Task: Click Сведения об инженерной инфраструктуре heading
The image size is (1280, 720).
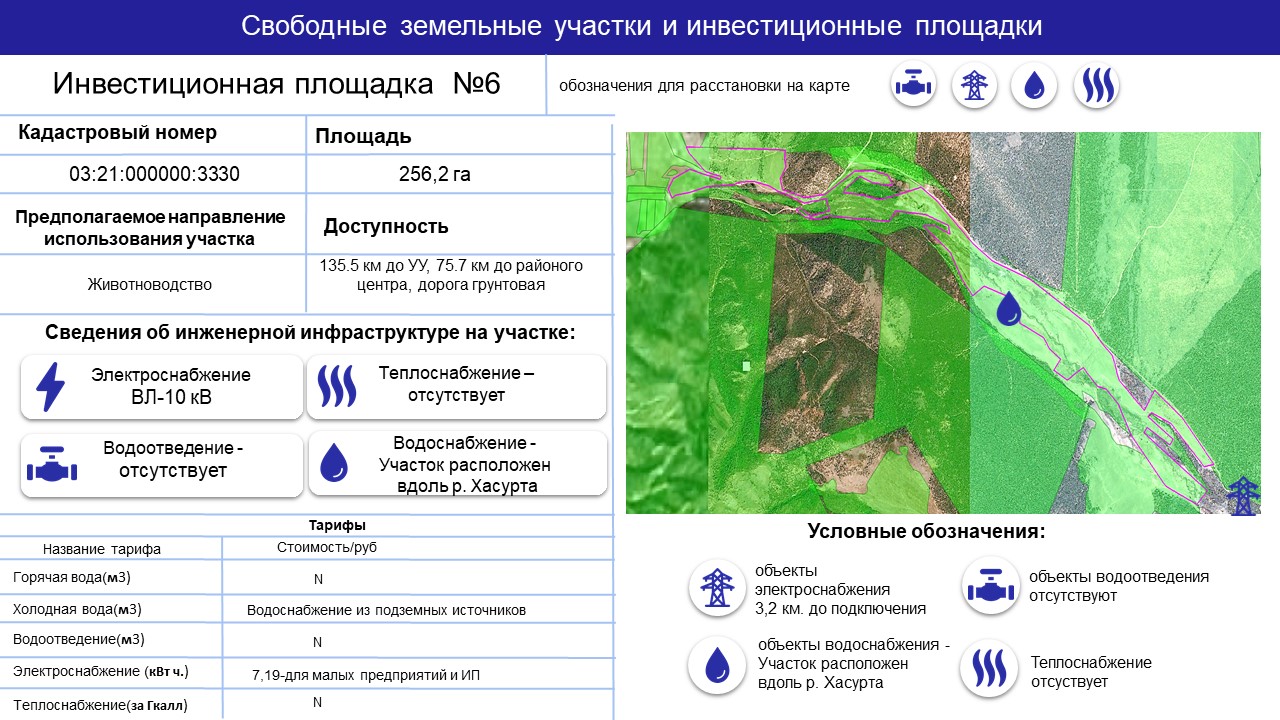Action: pos(310,333)
